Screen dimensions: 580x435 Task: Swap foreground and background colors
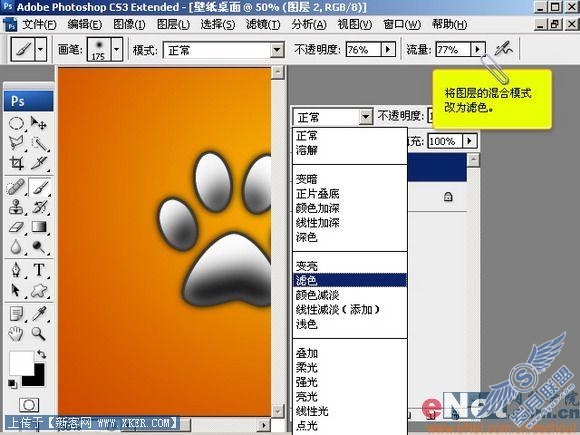41,354
